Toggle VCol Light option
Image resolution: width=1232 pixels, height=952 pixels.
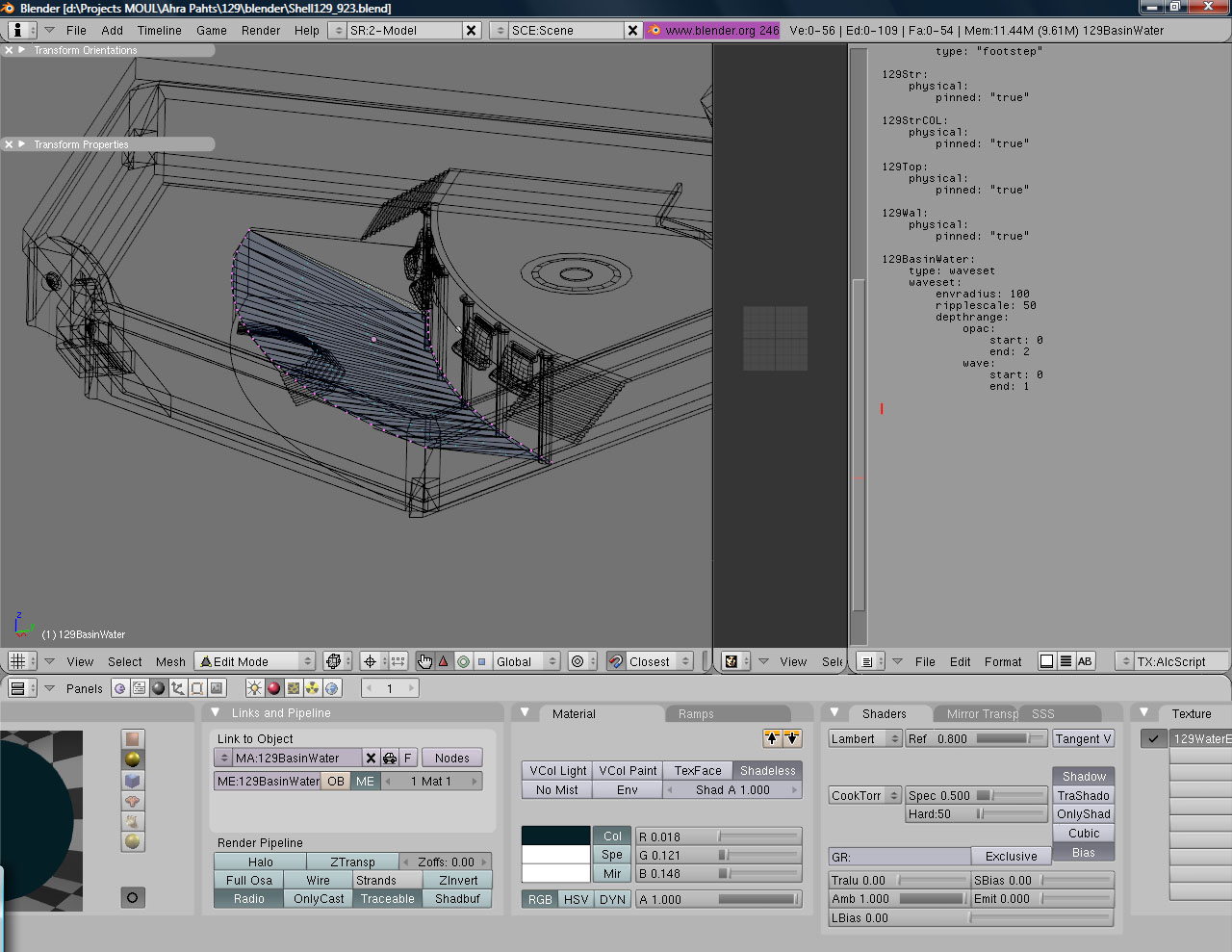(x=557, y=771)
